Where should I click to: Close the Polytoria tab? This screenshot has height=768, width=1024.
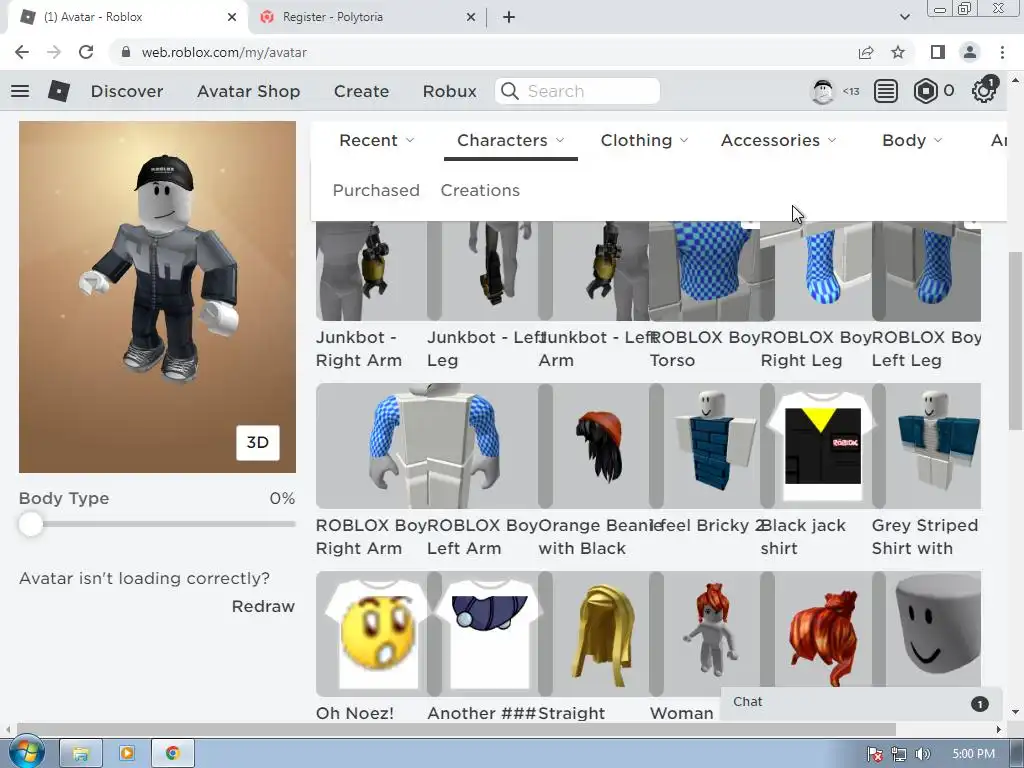(471, 17)
